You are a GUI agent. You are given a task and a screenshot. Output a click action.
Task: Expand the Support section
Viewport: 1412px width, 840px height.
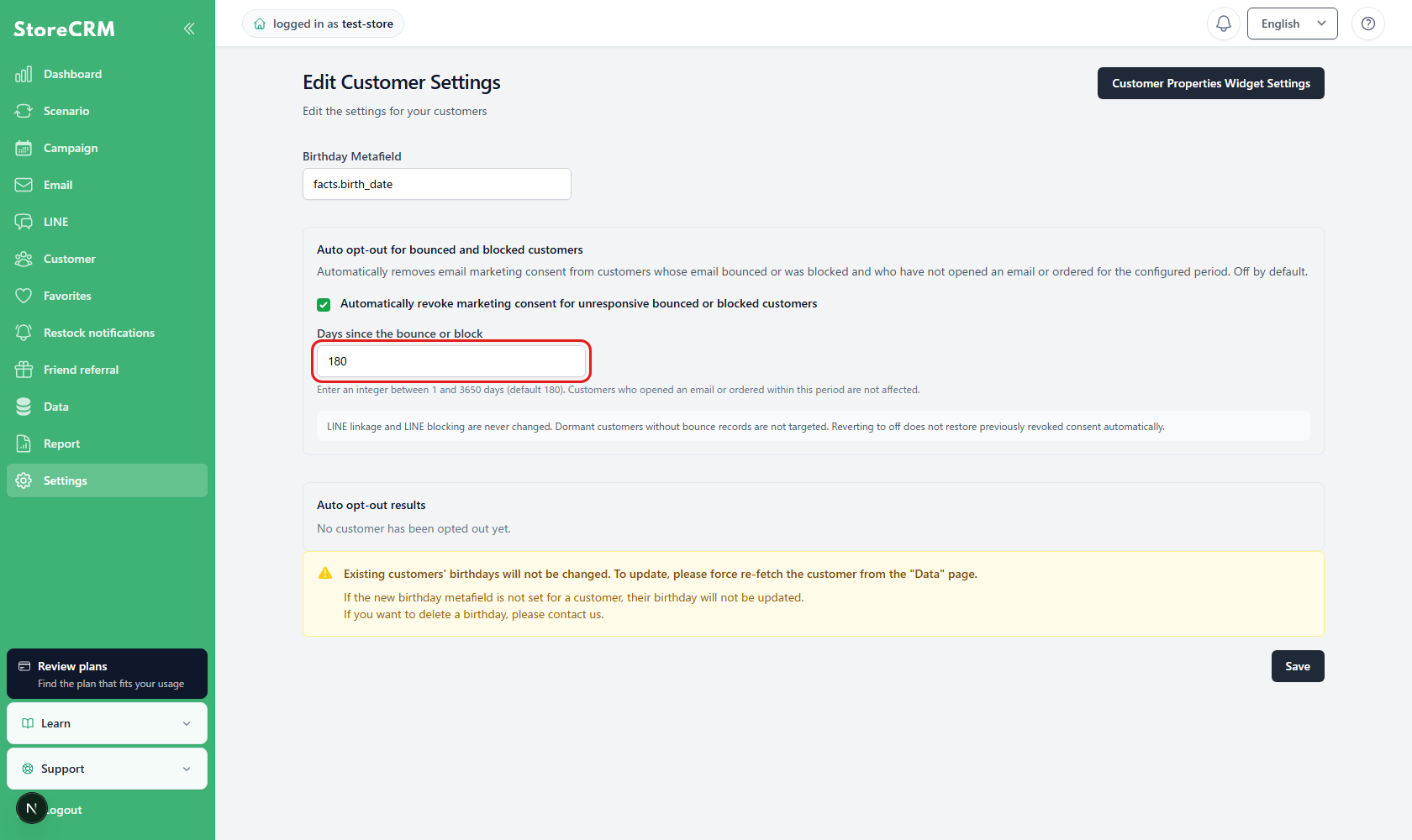pos(108,769)
